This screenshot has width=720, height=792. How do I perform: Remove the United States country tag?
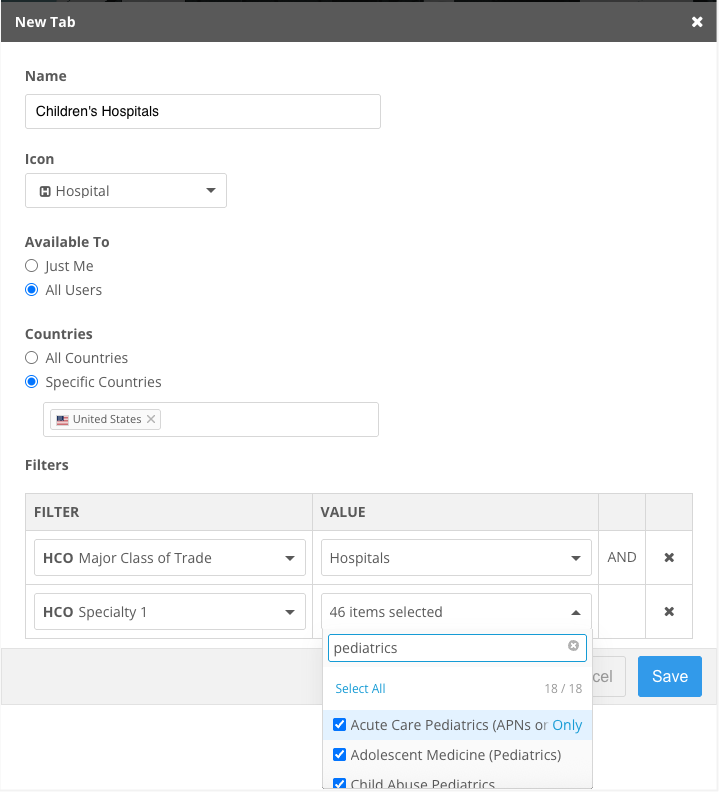[151, 420]
